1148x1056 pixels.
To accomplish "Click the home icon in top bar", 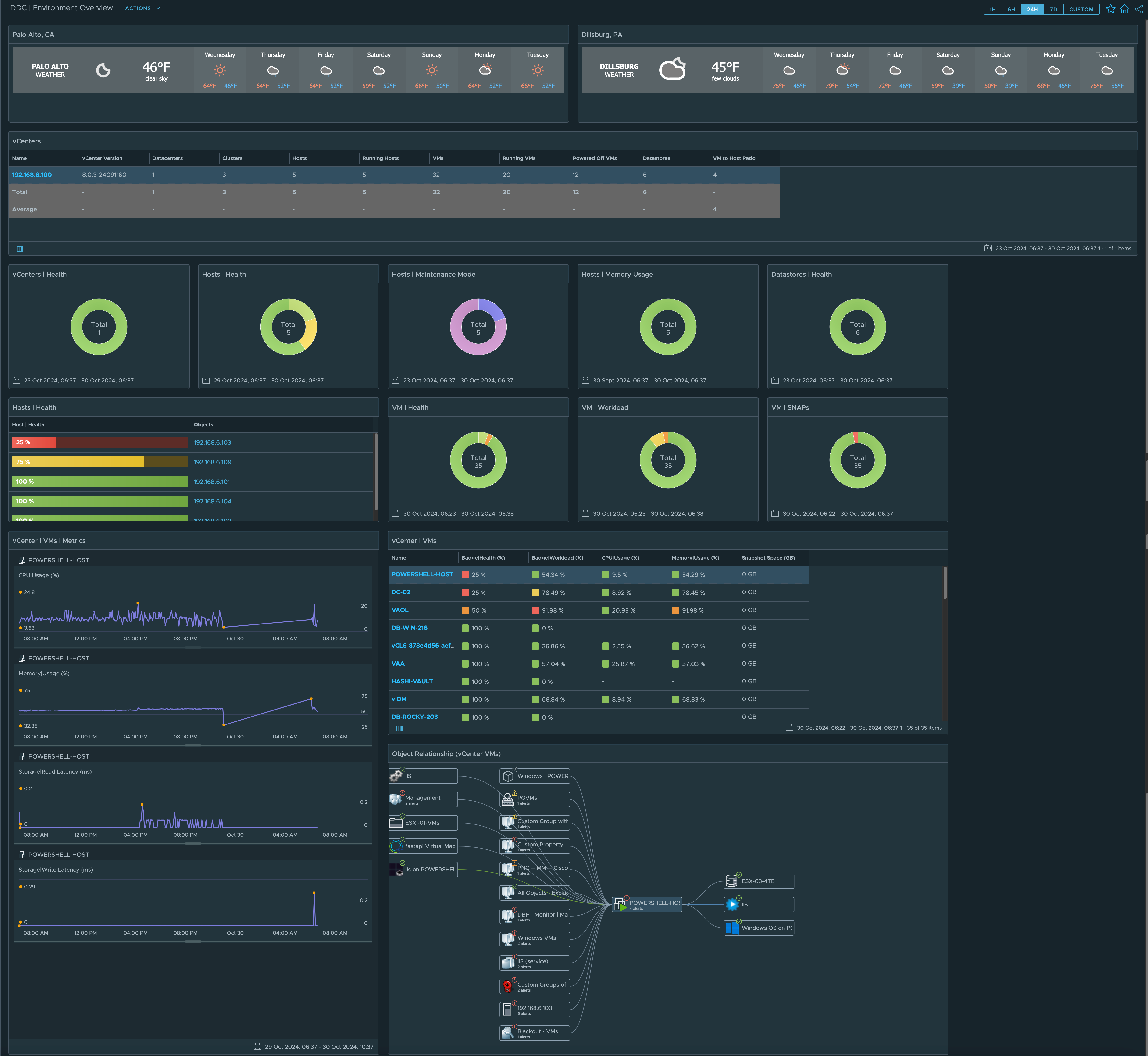I will point(1125,9).
